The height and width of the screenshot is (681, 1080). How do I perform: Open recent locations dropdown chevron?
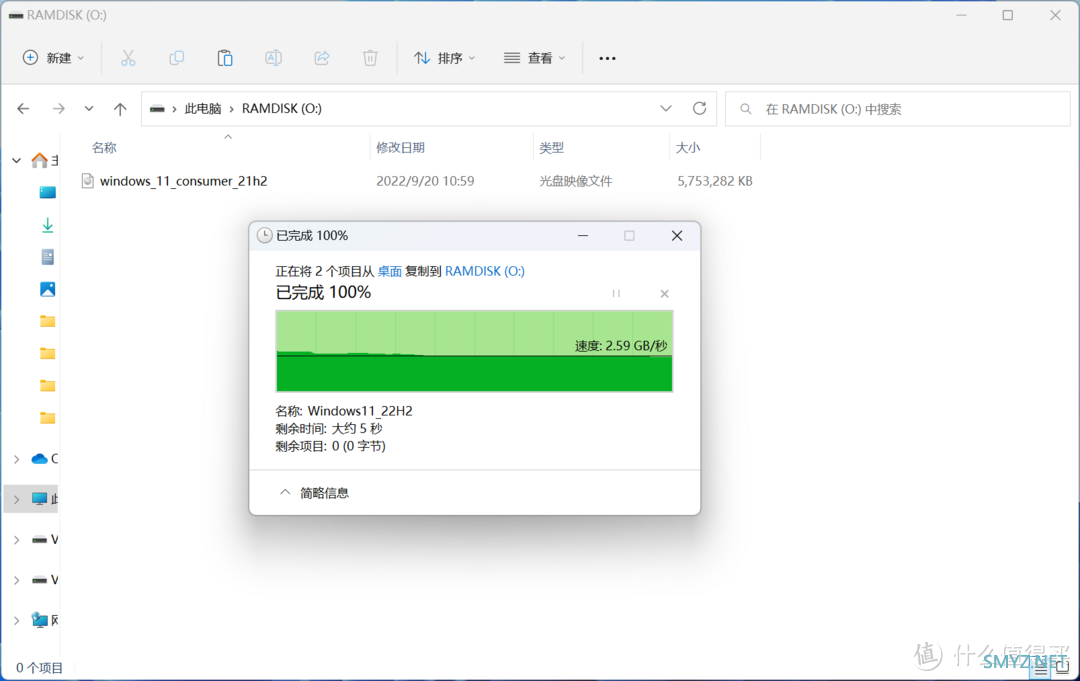point(89,109)
